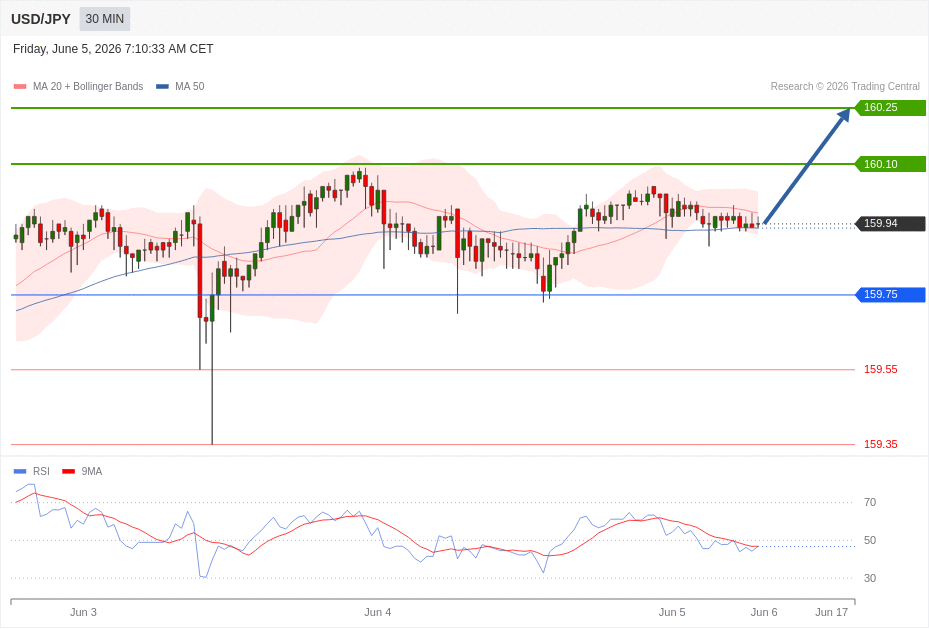Click the USD/JPY symbol title
This screenshot has width=929, height=629.
coord(41,19)
